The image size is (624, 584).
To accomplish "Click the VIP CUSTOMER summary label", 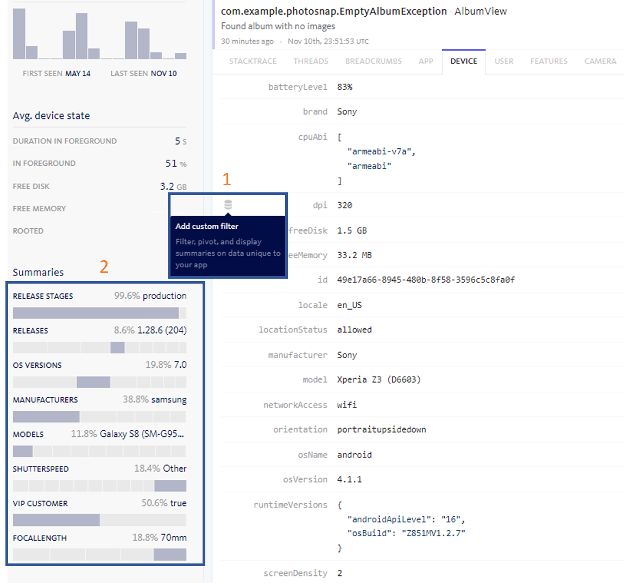I will tap(40, 504).
